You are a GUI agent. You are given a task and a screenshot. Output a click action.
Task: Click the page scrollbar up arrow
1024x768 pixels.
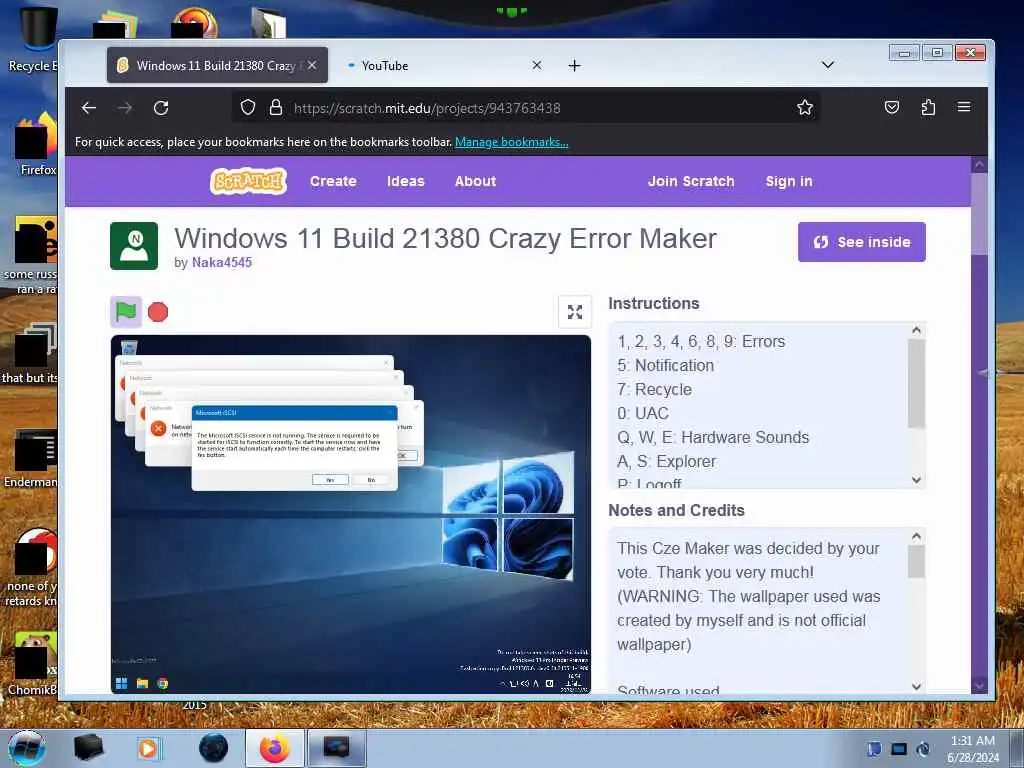979,165
